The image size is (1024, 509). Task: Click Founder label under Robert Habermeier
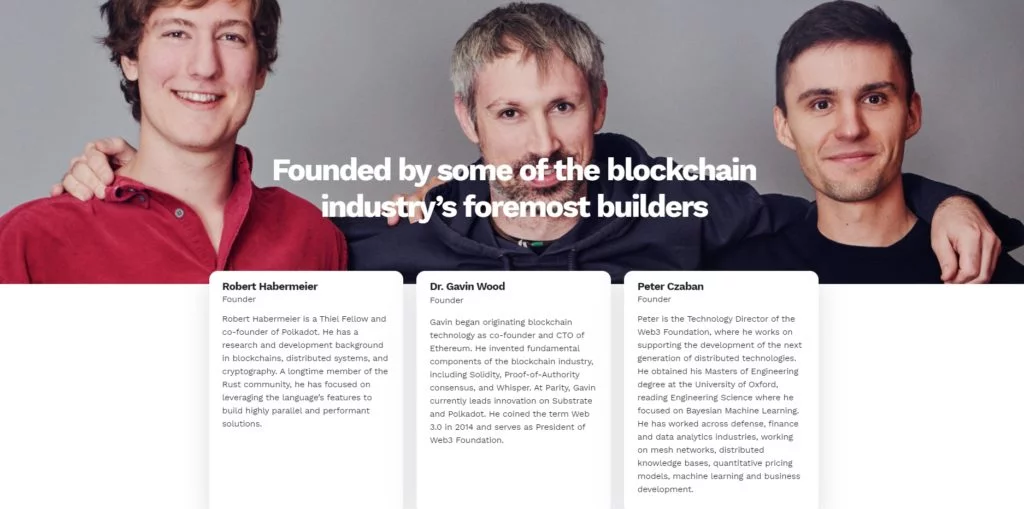239,299
